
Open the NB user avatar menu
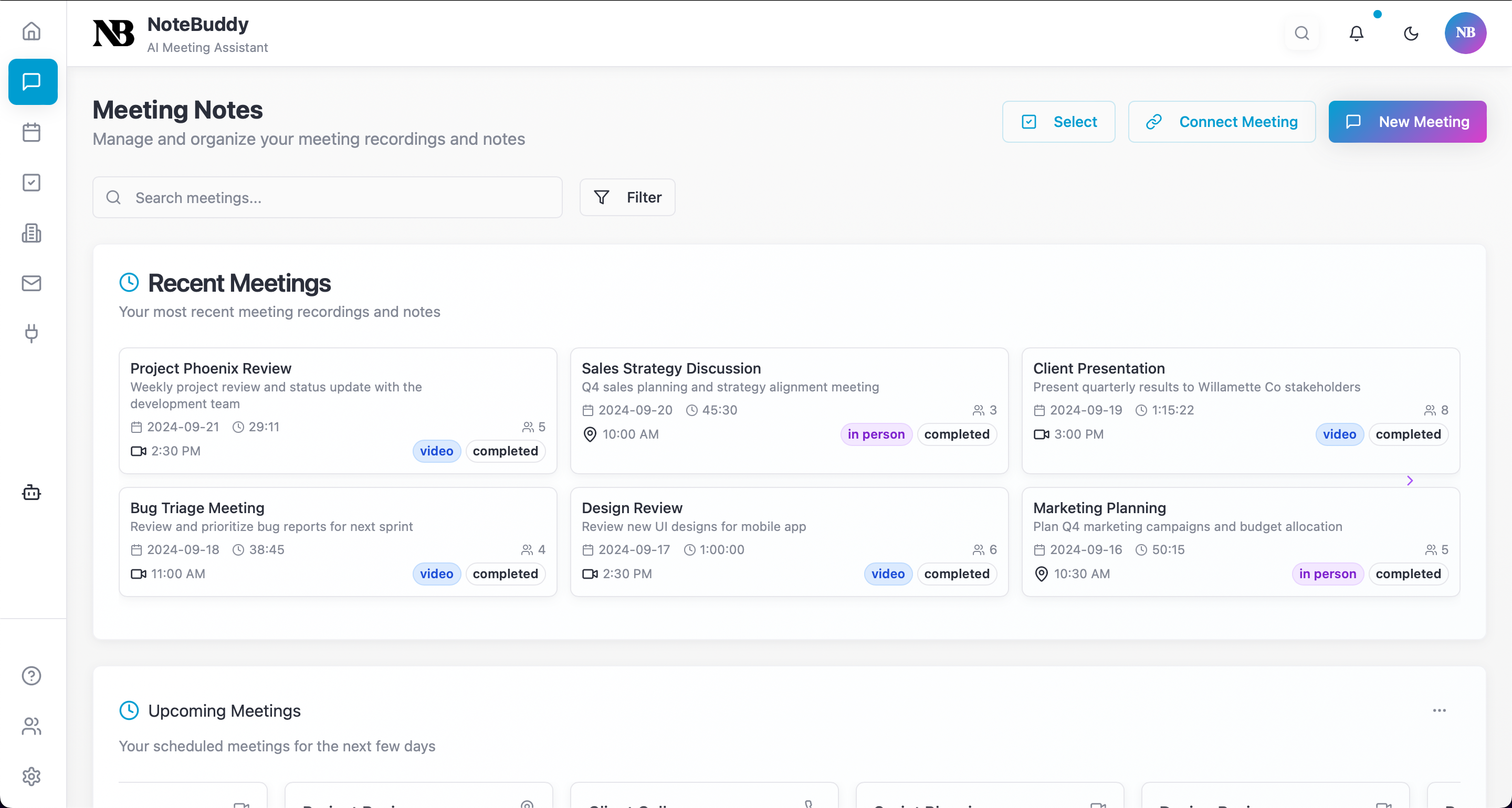1465,33
